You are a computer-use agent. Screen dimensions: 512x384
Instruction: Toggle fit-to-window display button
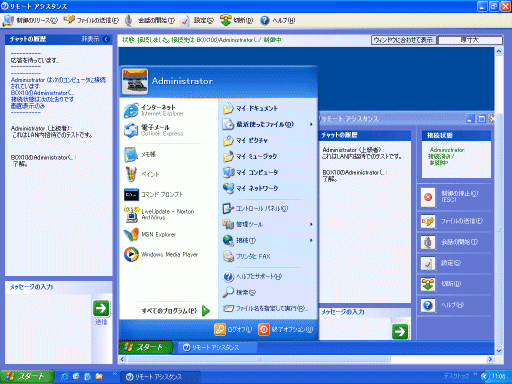[403, 40]
